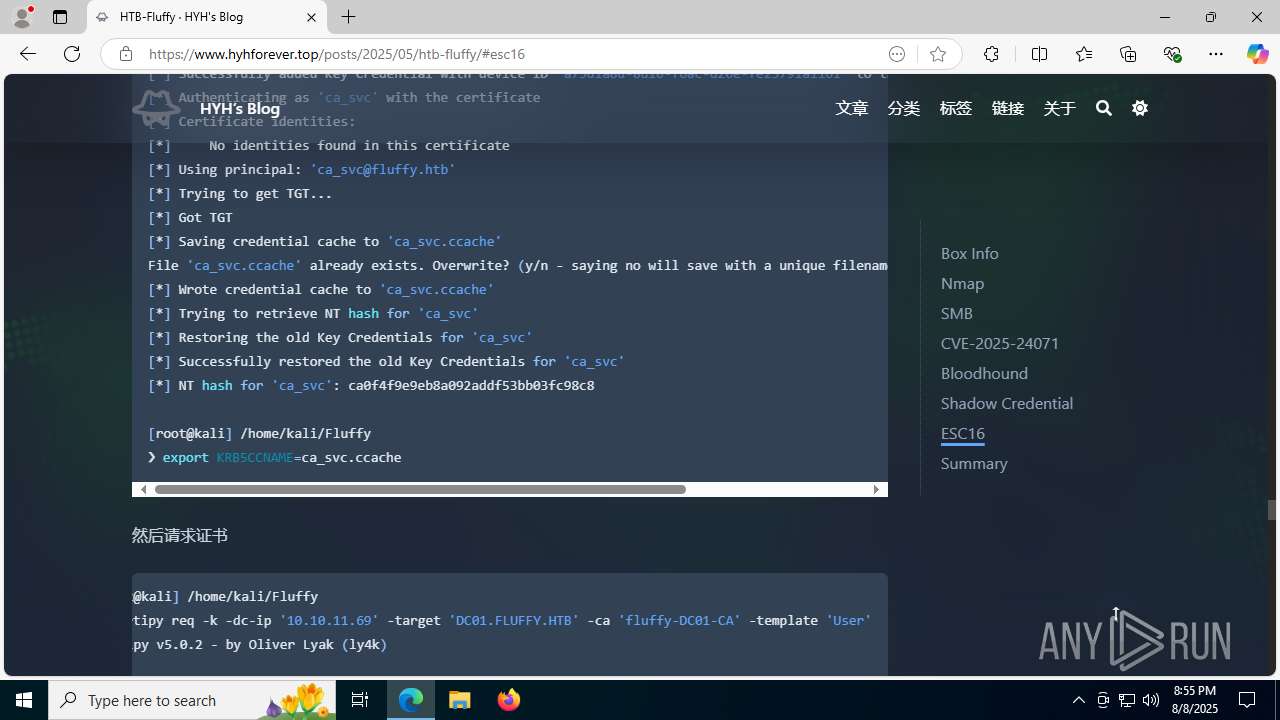
Task: View site information lock icon
Action: [125, 54]
